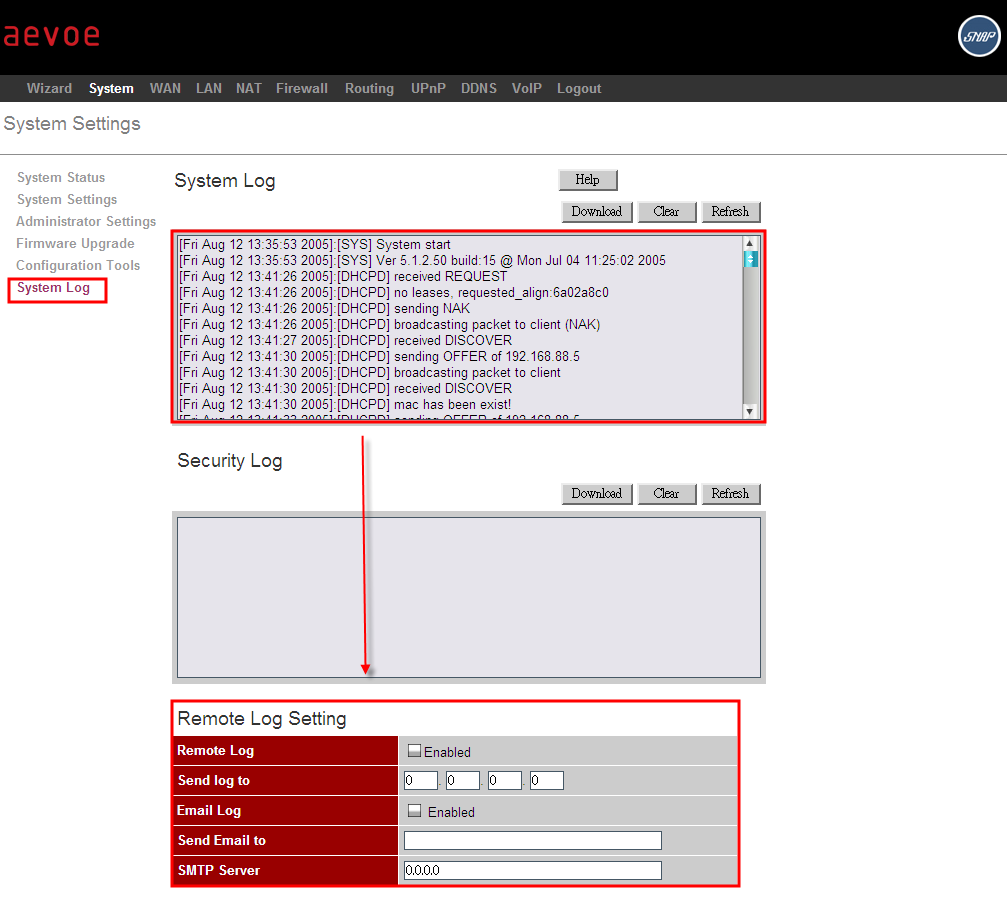Click Logout in the navigation bar

tap(579, 88)
